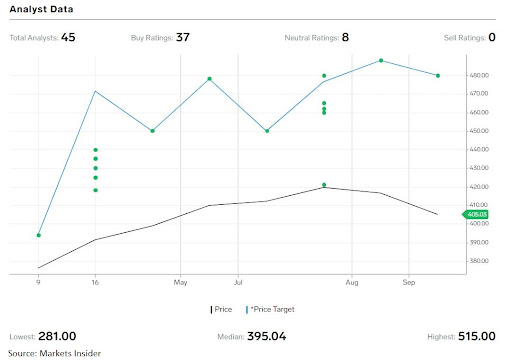Click the first green data point near 393
Image resolution: width=512 pixels, height=363 pixels.
[x=39, y=235]
